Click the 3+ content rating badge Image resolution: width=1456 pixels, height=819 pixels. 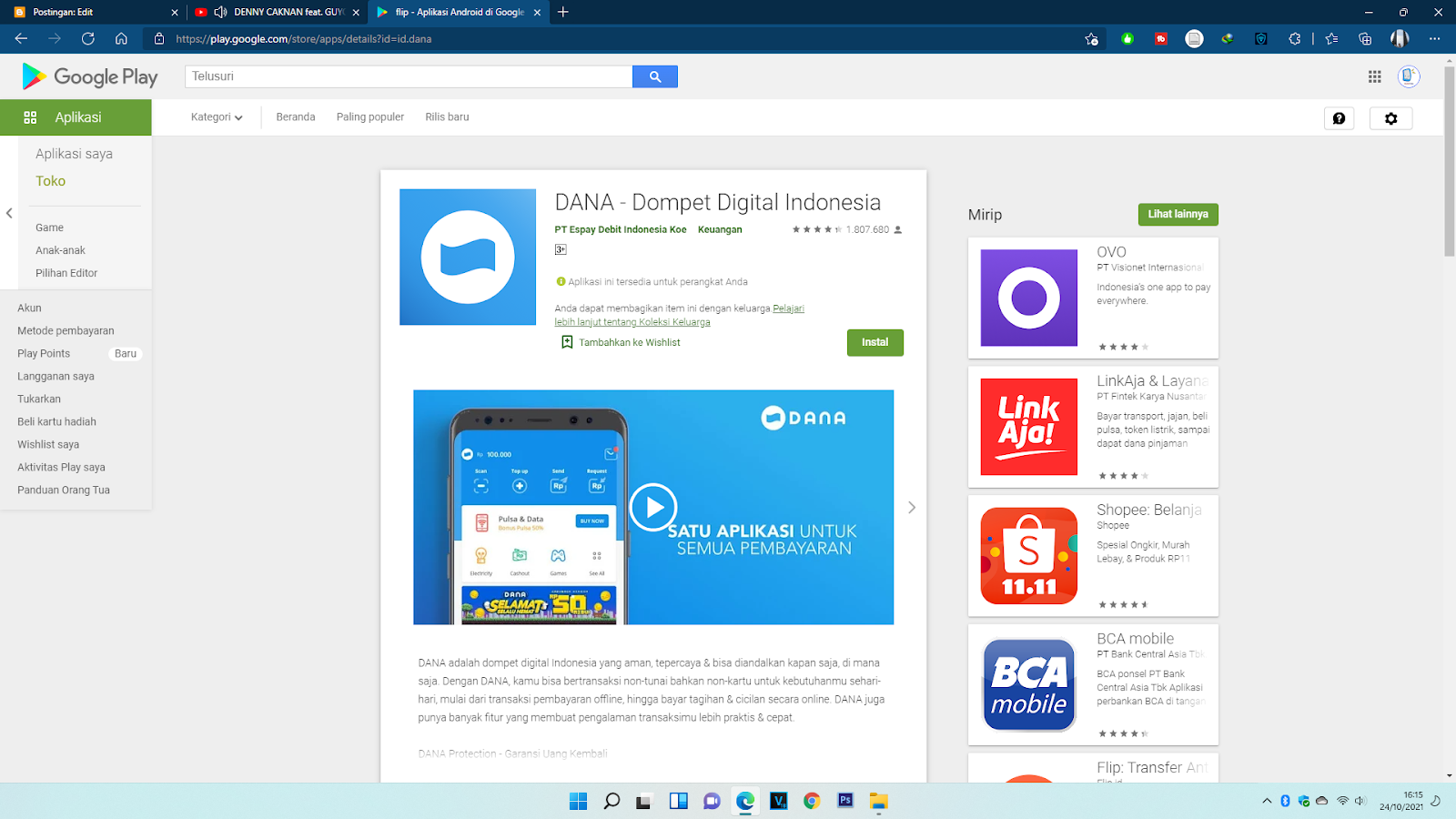point(561,249)
